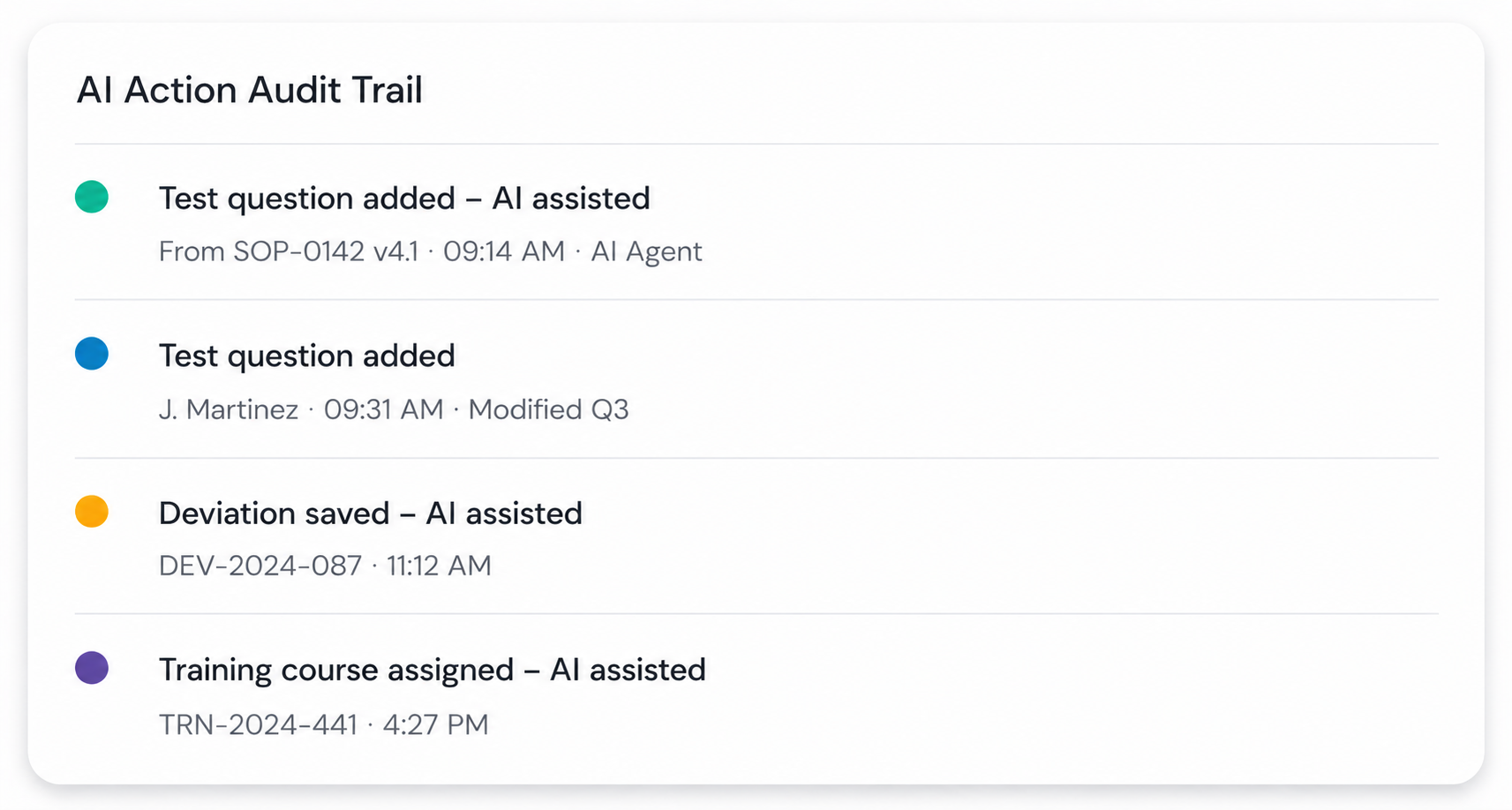The image size is (1512, 810).
Task: Click the orange status dot on Deviation saved entry
Action: (91, 510)
